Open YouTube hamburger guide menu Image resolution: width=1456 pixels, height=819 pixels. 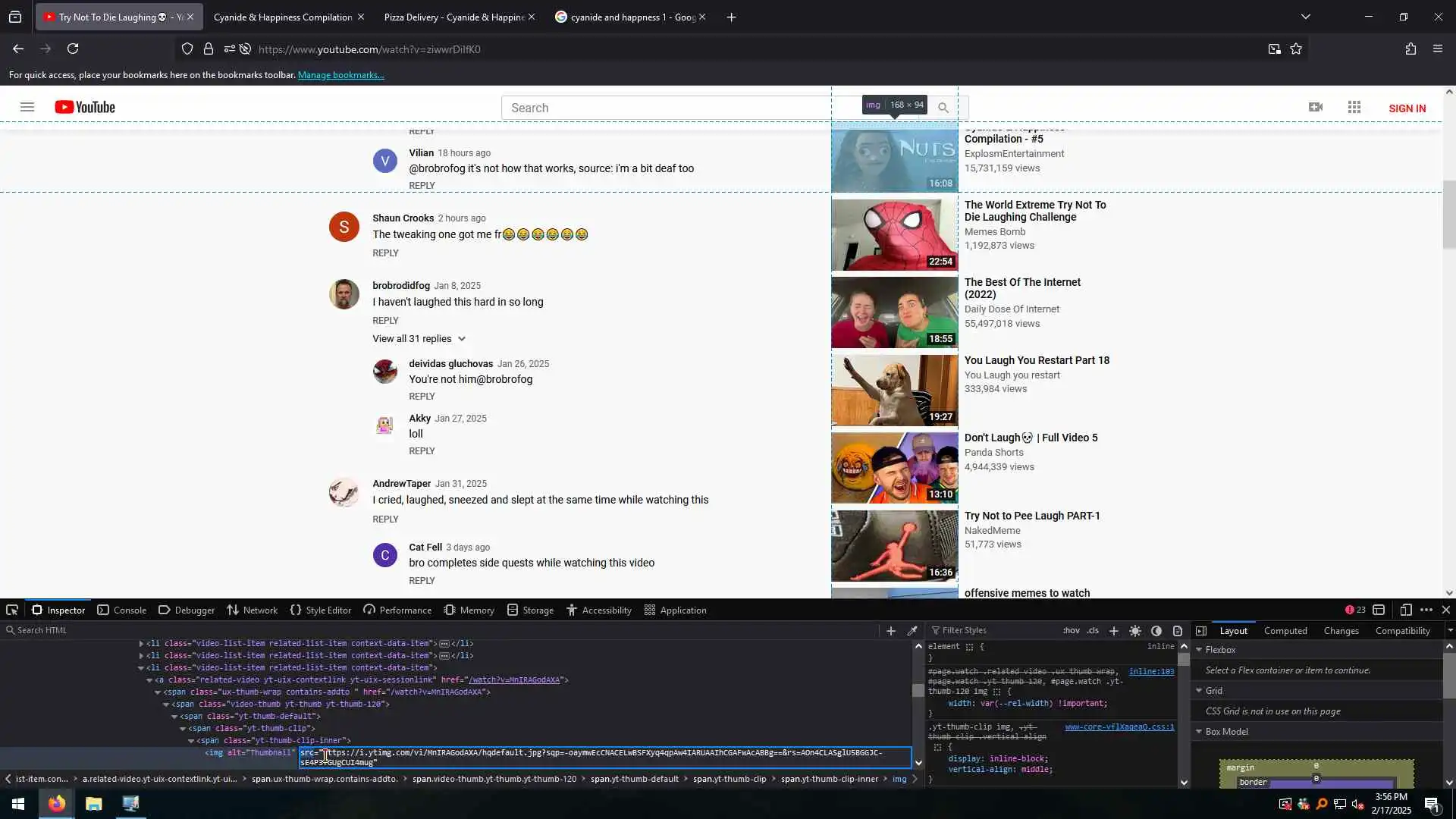[27, 108]
